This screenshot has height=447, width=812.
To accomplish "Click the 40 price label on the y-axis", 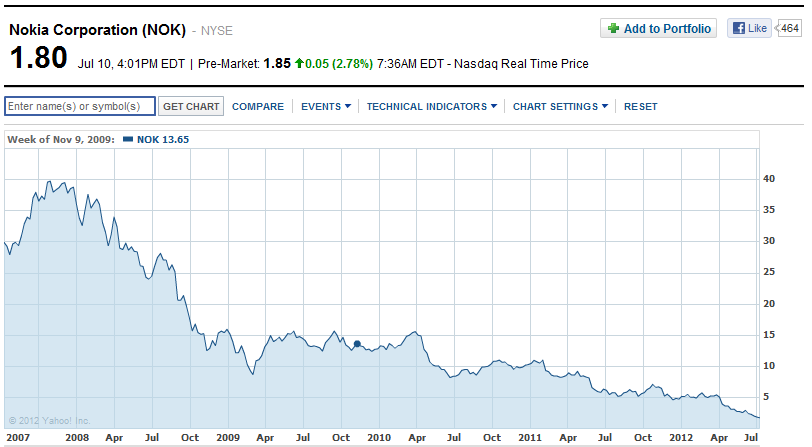I will coord(769,179).
